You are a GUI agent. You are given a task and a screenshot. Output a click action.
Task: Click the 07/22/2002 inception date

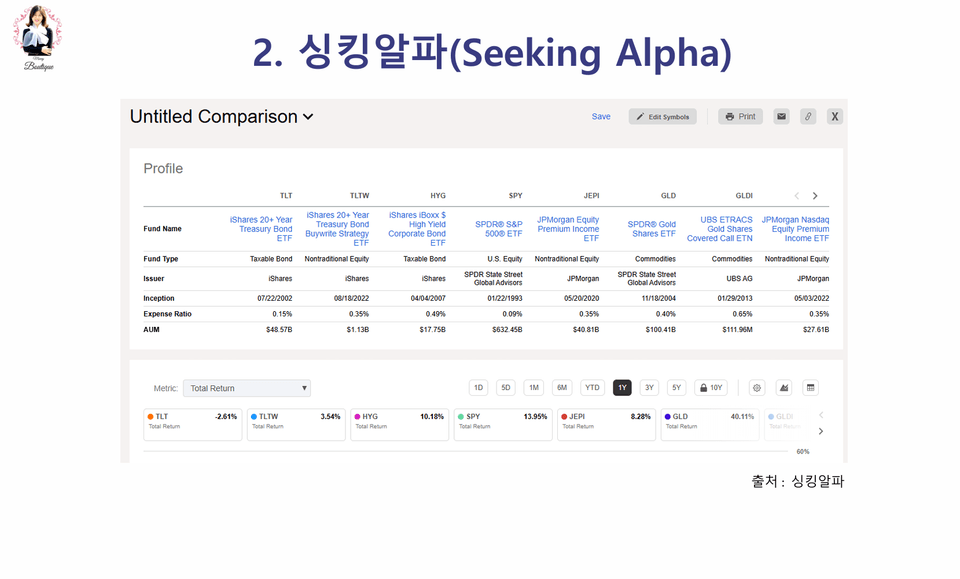(275, 298)
